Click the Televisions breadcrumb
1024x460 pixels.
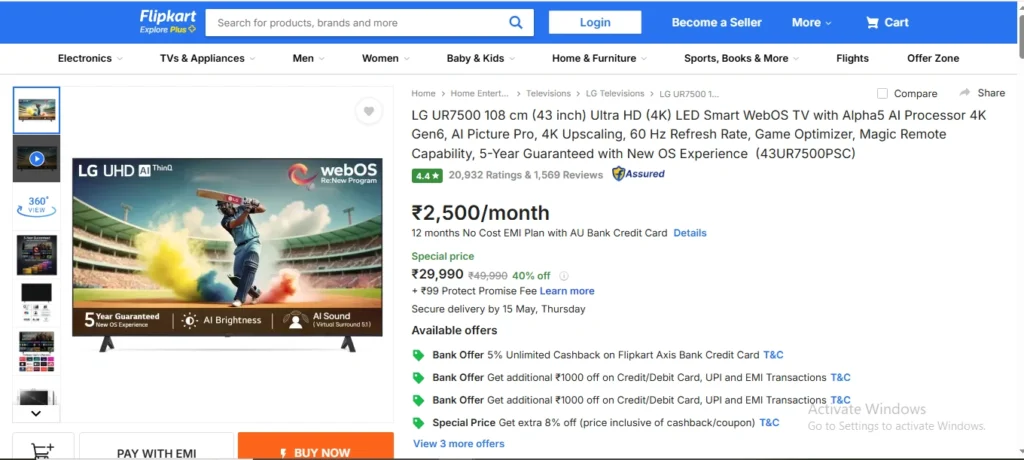pos(549,93)
